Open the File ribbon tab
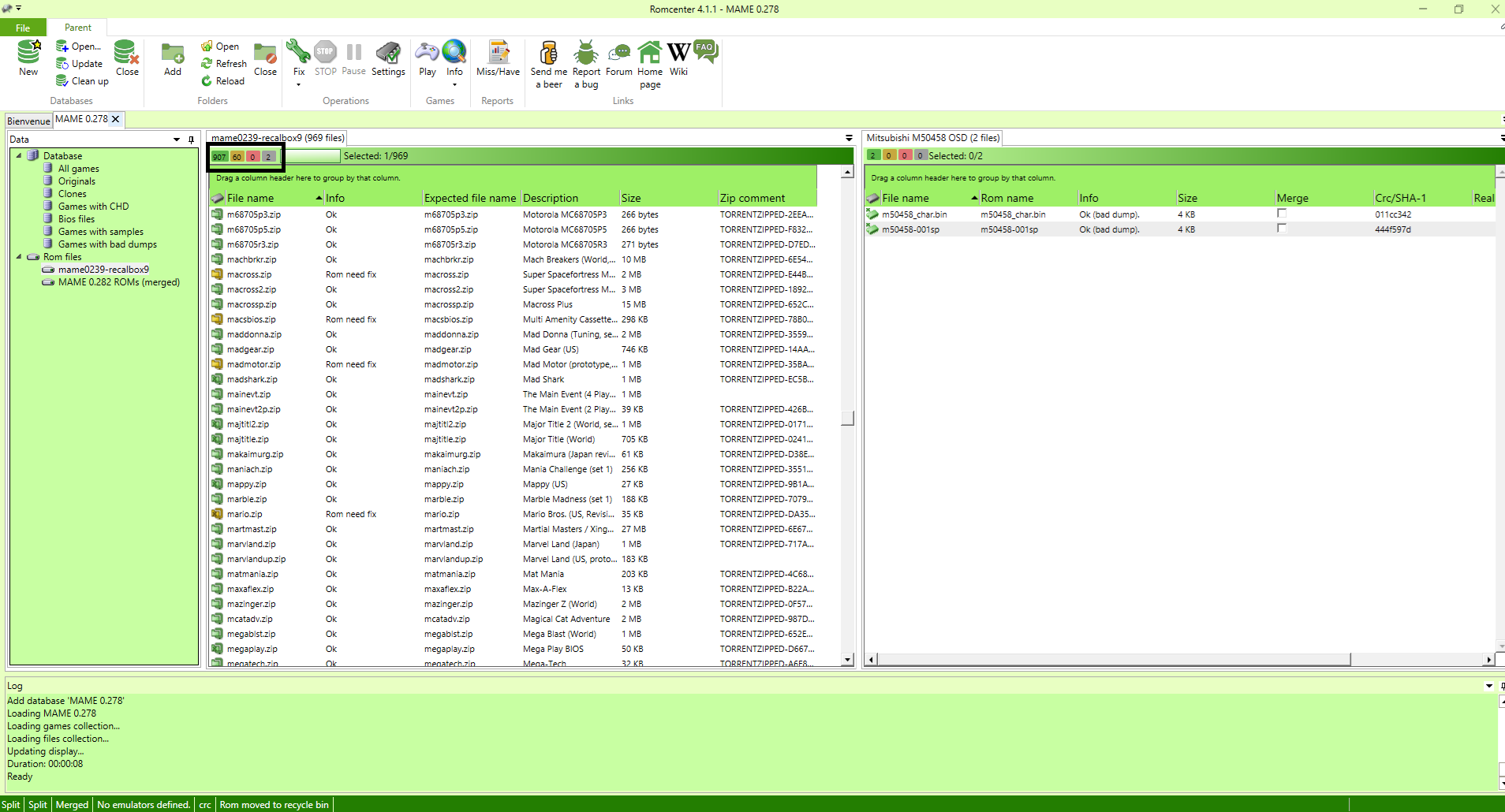Image resolution: width=1505 pixels, height=812 pixels. (x=23, y=28)
